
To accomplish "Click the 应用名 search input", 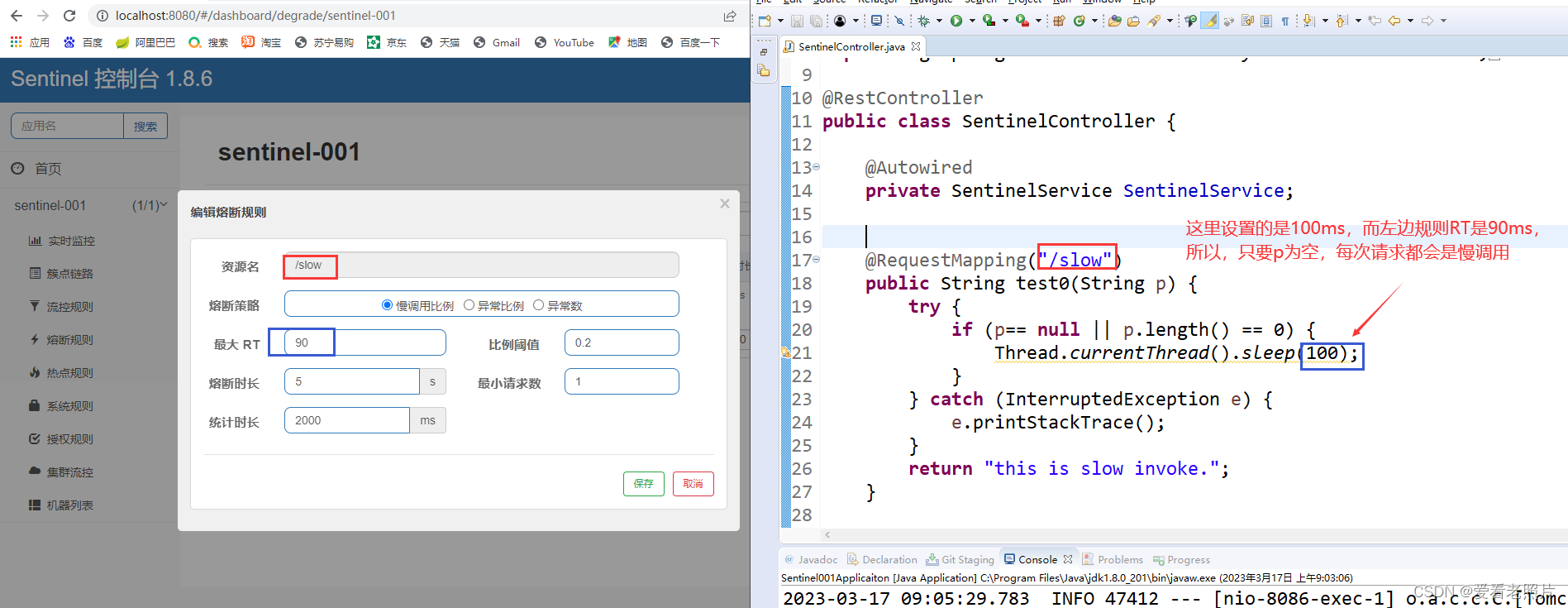I will coord(67,126).
